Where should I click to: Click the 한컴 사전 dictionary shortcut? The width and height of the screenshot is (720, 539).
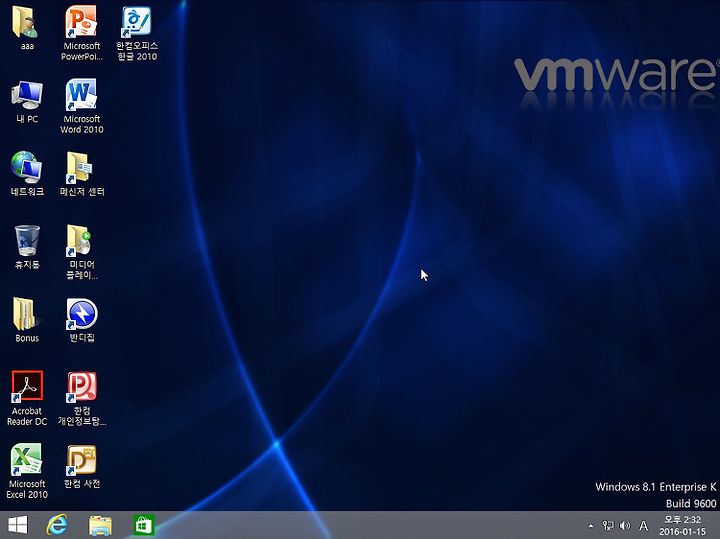pyautogui.click(x=81, y=466)
